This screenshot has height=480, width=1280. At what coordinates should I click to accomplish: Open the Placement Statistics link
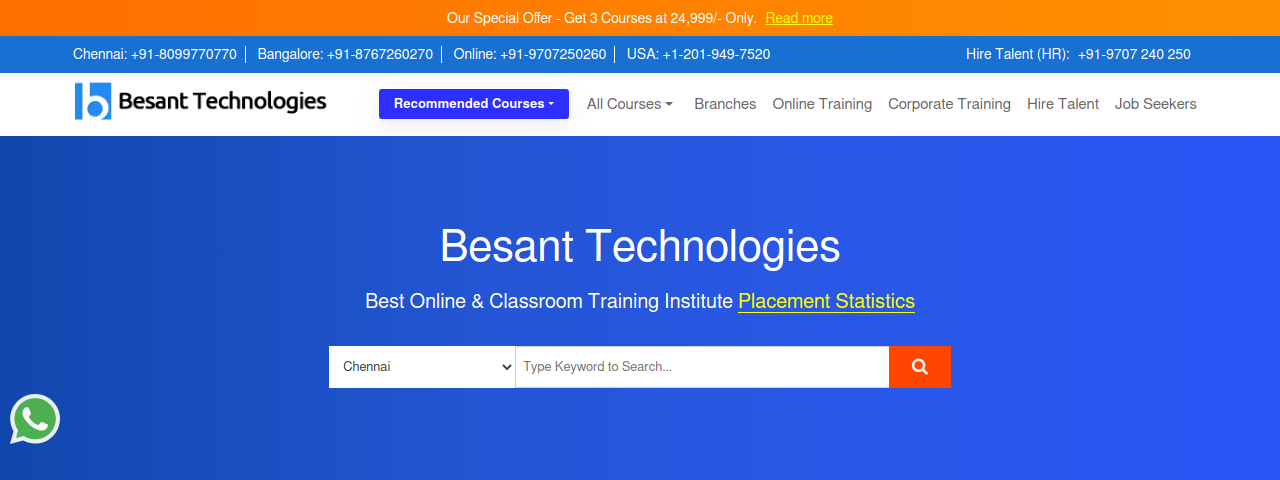pyautogui.click(x=826, y=301)
